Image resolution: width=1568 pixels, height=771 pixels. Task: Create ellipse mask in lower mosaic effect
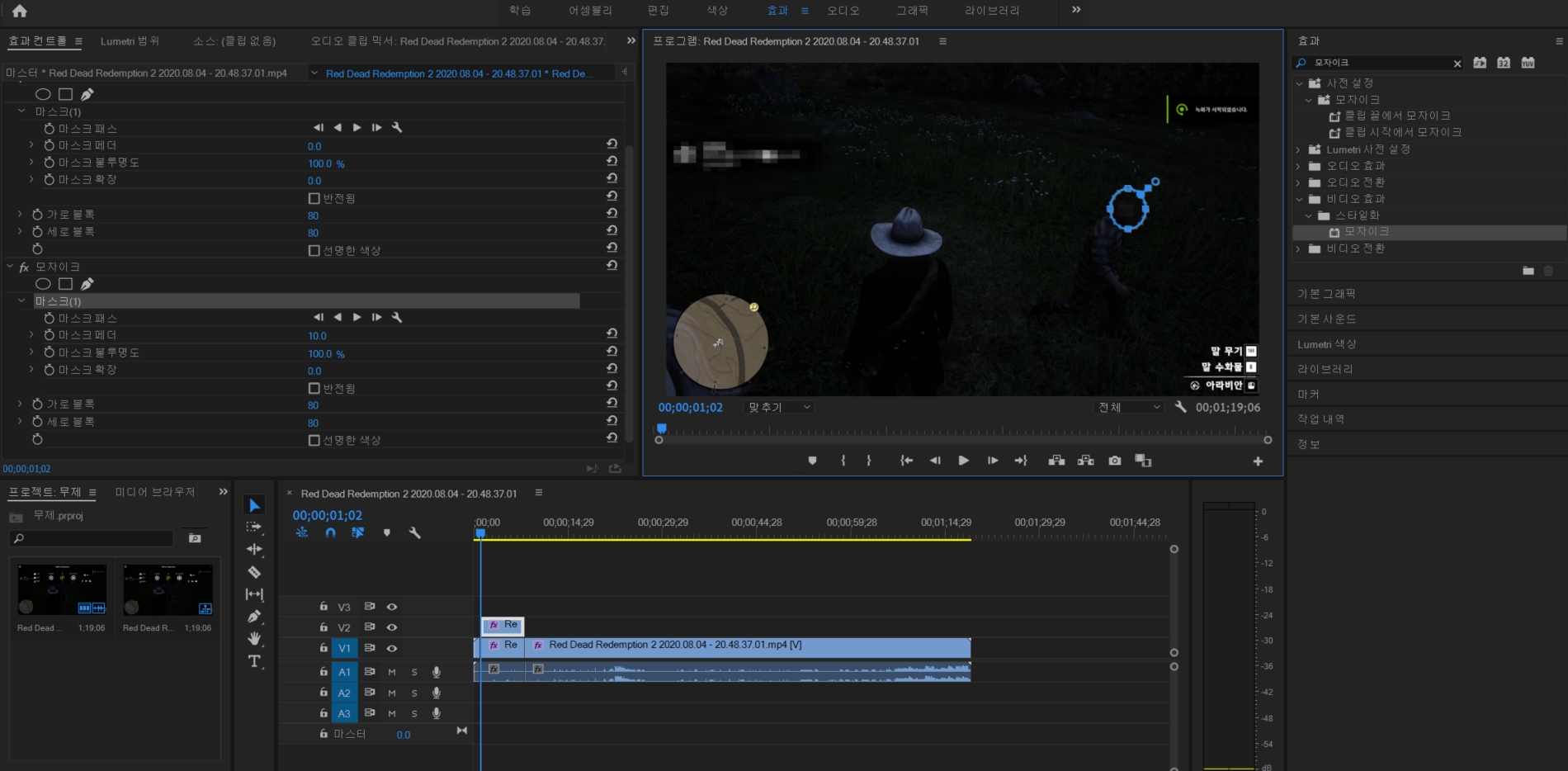click(43, 284)
